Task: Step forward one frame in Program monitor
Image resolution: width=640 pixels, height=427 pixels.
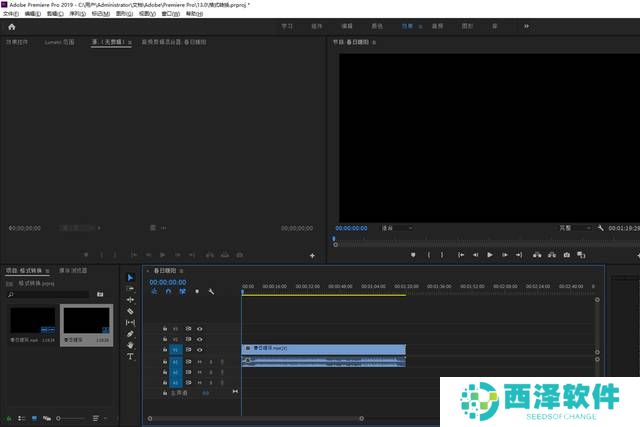Action: pos(505,255)
